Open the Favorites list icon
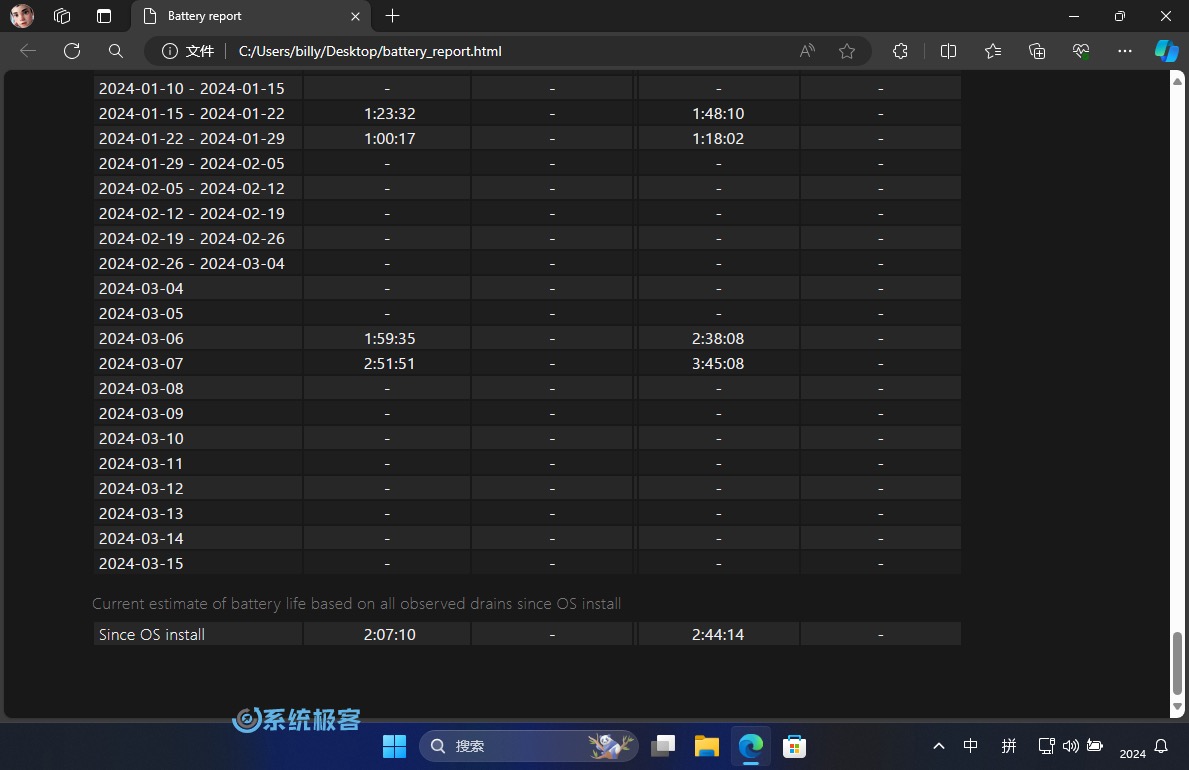1189x770 pixels. point(993,51)
